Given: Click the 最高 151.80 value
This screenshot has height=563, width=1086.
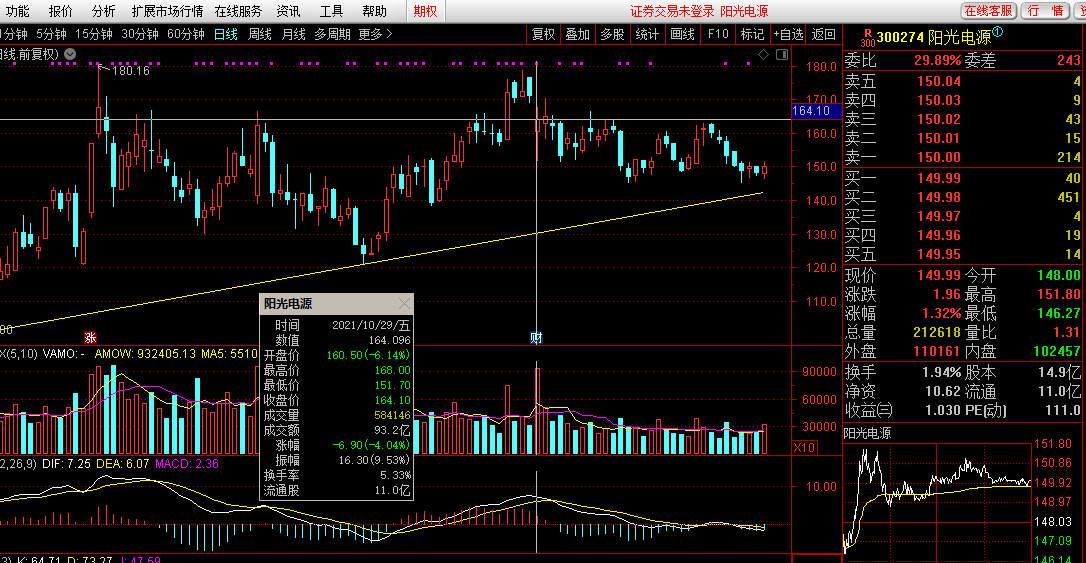Looking at the screenshot, I should pos(1058,294).
